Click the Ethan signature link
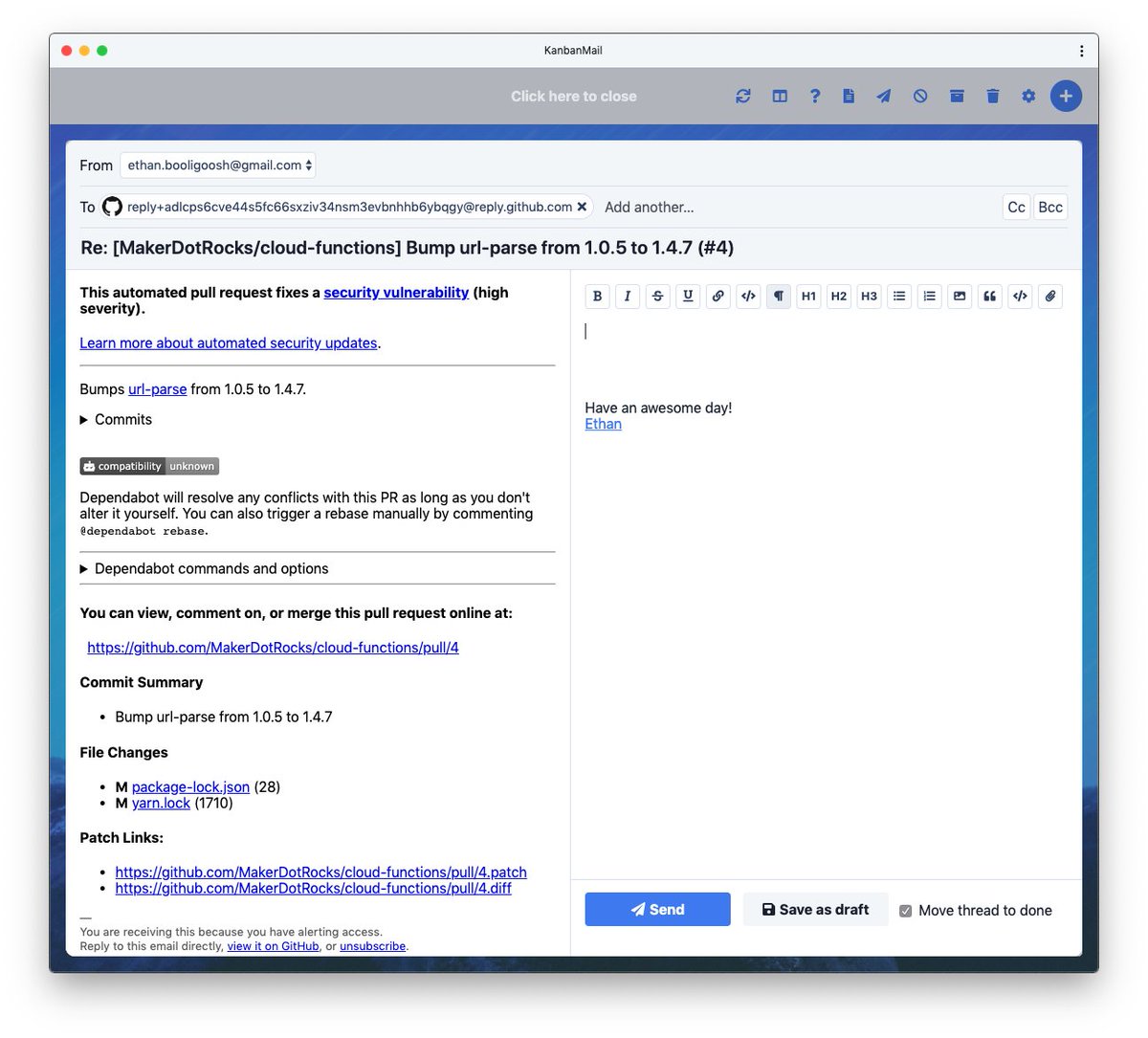 [603, 424]
